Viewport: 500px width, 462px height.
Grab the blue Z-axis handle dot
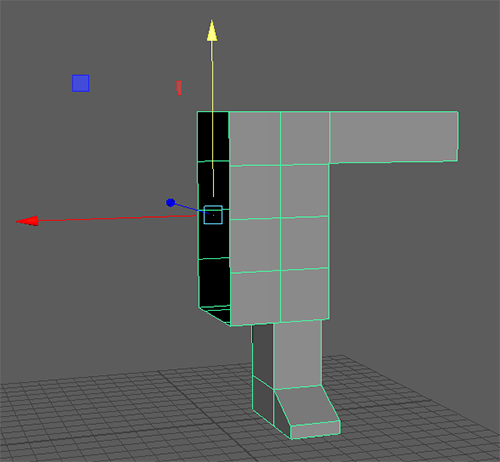[170, 203]
